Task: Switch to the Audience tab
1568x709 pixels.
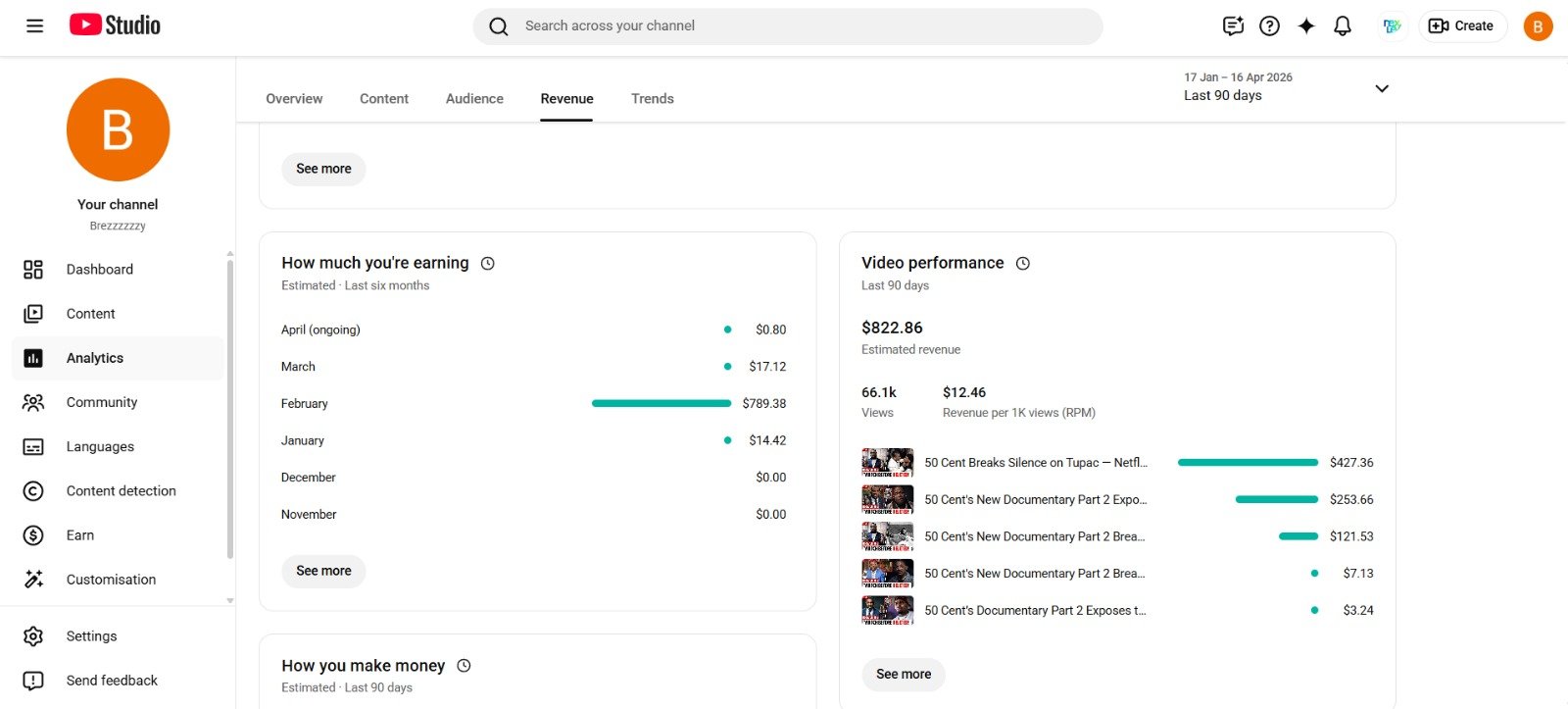Action: (474, 99)
